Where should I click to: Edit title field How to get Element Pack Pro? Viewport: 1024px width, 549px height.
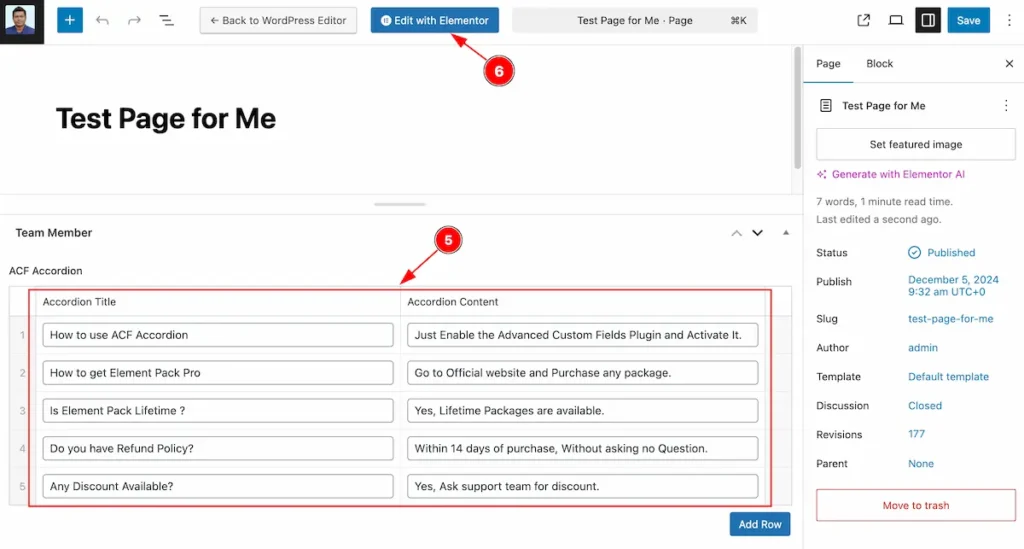point(217,373)
